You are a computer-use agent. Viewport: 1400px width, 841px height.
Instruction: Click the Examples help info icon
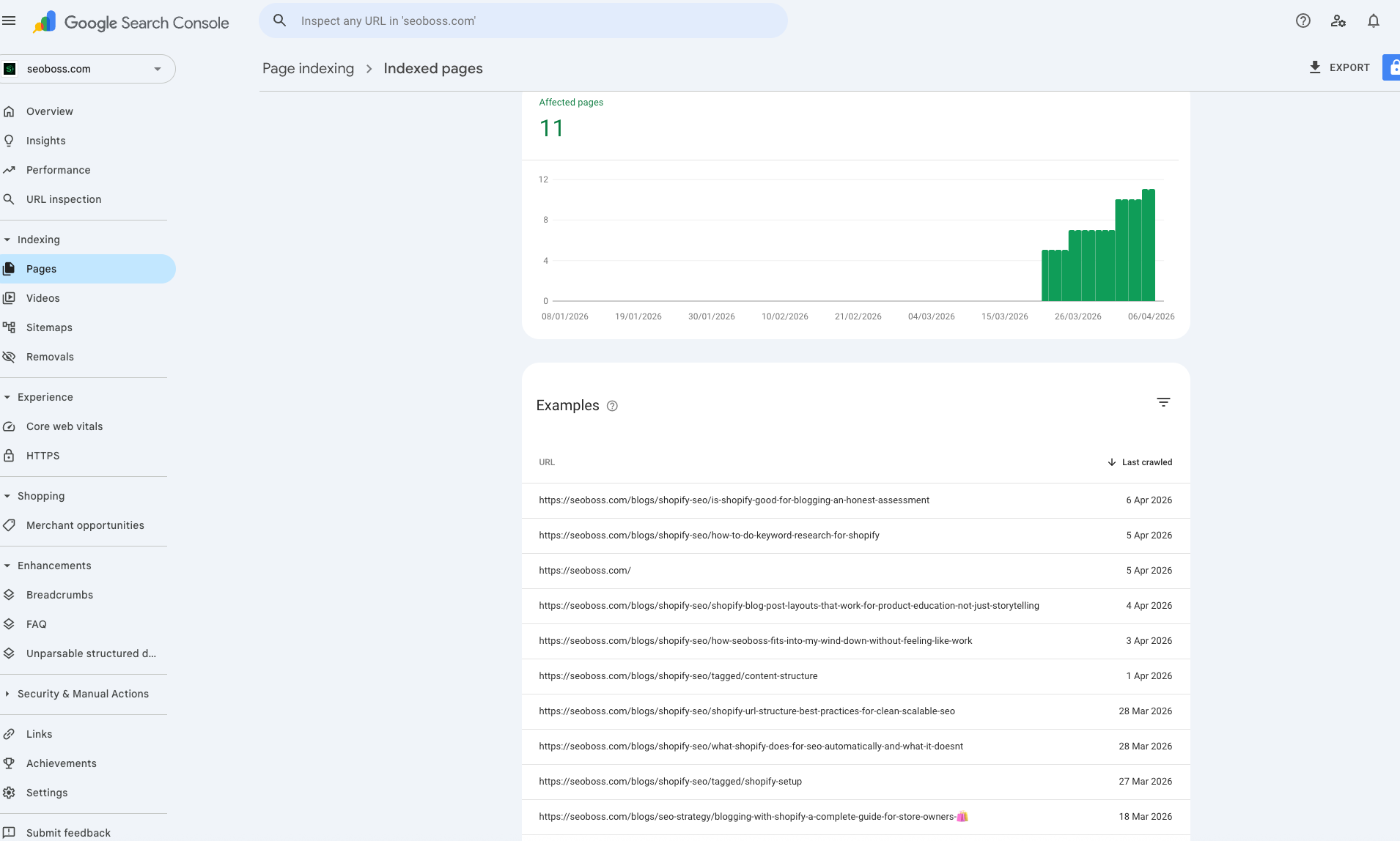[x=612, y=406]
